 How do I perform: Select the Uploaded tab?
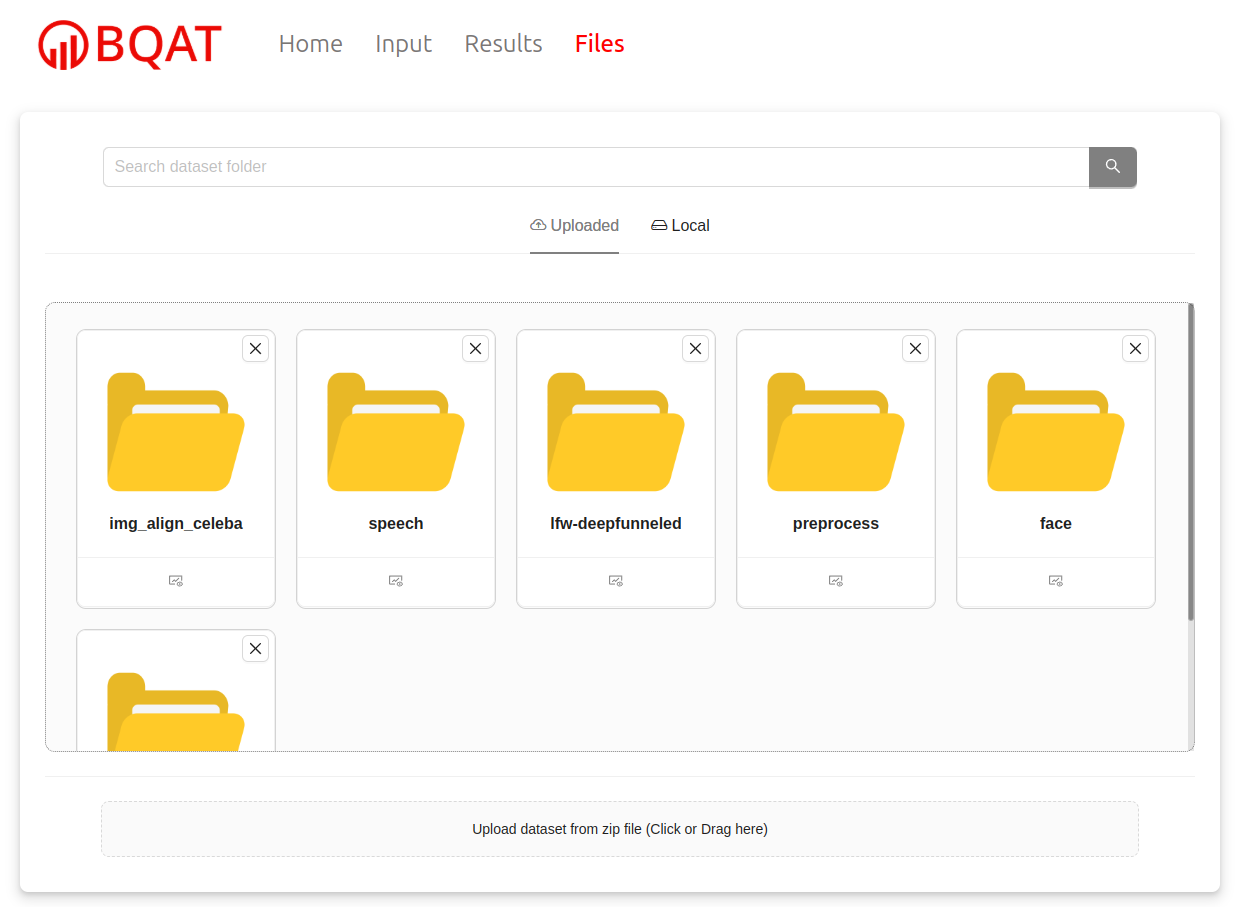click(x=574, y=226)
